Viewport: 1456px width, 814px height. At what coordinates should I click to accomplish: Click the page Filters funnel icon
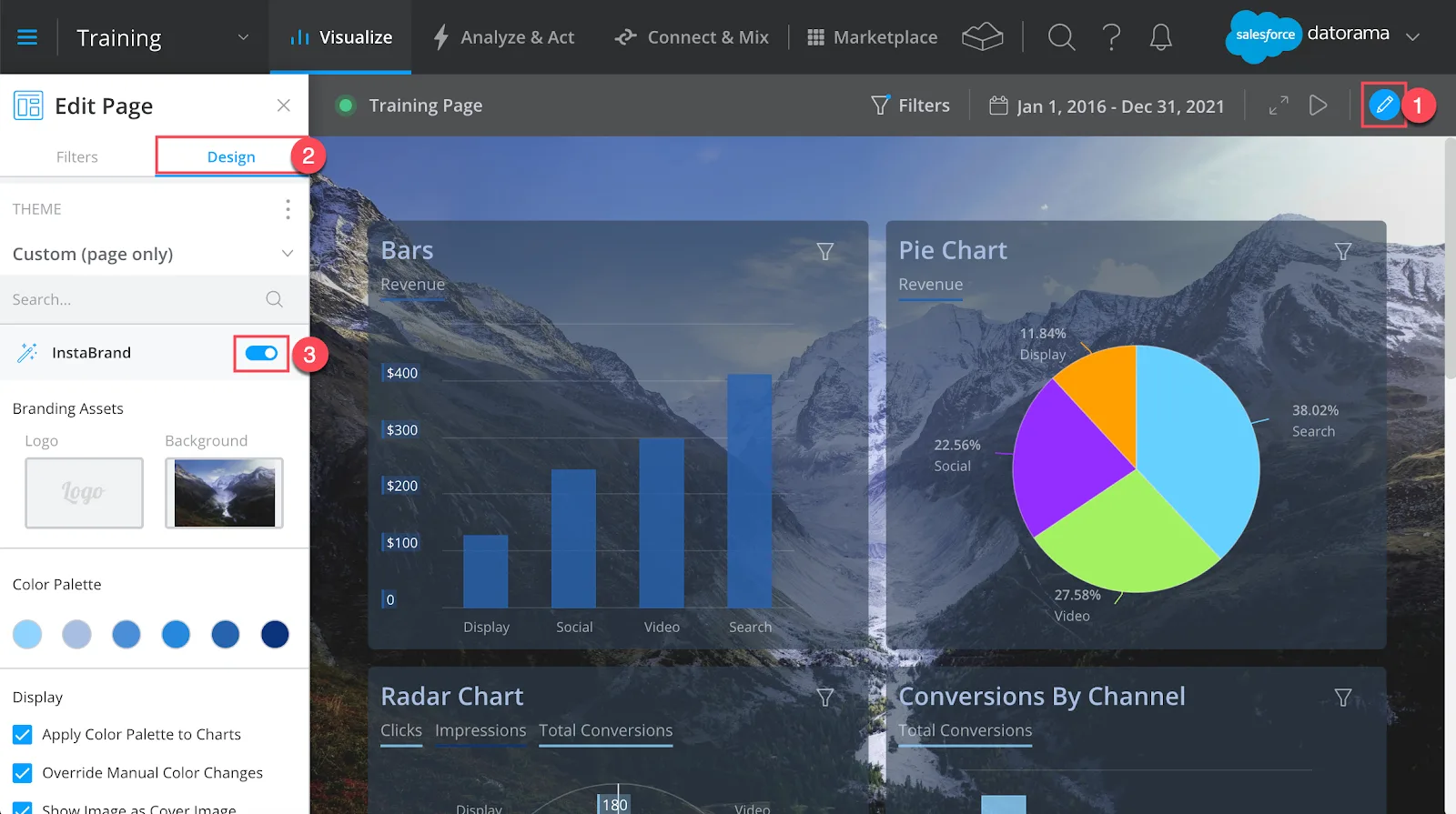pyautogui.click(x=880, y=106)
